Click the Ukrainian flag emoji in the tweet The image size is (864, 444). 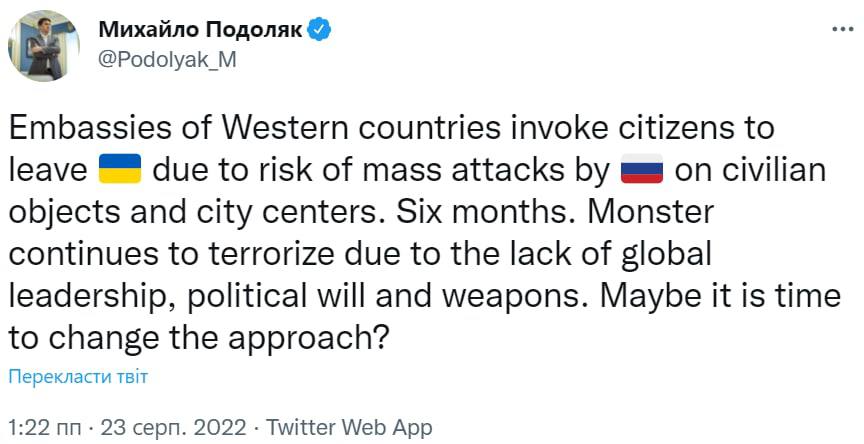pyautogui.click(x=119, y=170)
